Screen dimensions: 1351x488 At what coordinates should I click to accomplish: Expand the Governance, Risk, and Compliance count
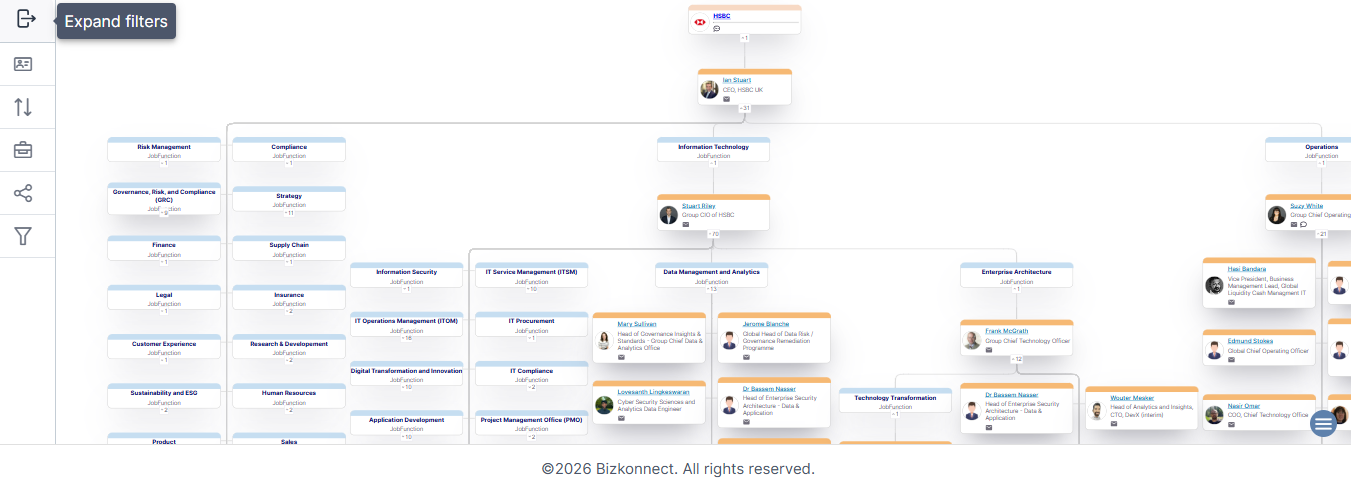click(164, 213)
